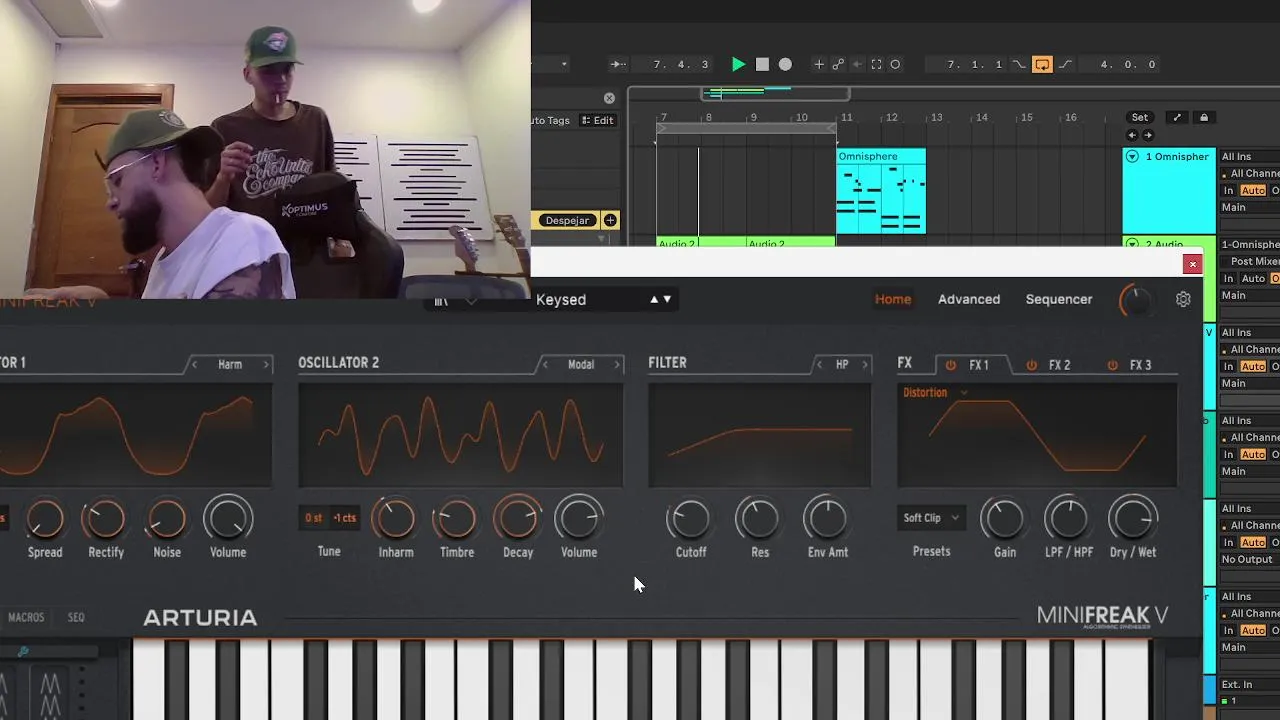Click the loop brace above bars 7-10
Image resolution: width=1280 pixels, height=720 pixels.
tap(746, 128)
